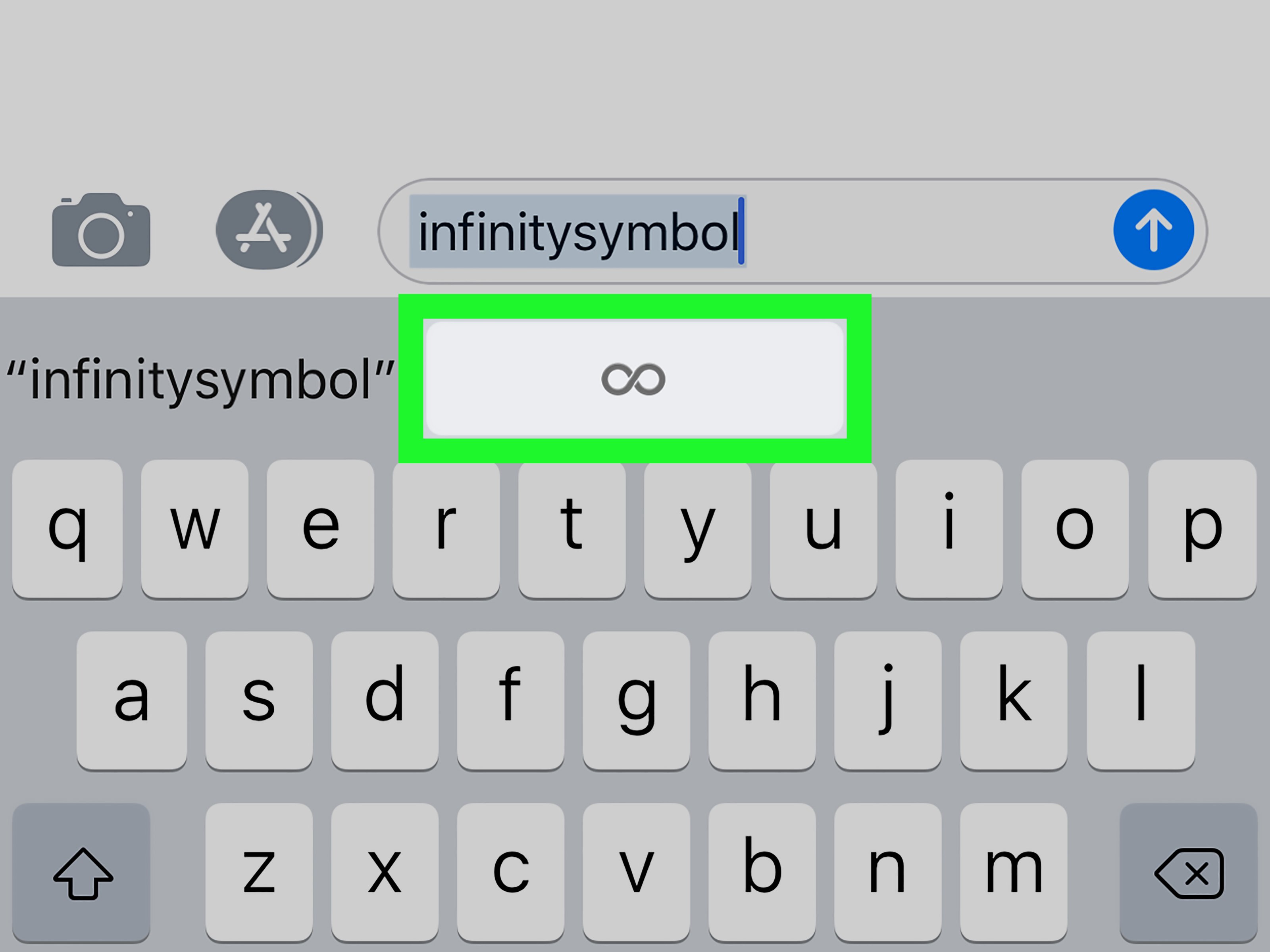Tap the backspace delete key
This screenshot has height=952, width=1270.
tap(1189, 872)
